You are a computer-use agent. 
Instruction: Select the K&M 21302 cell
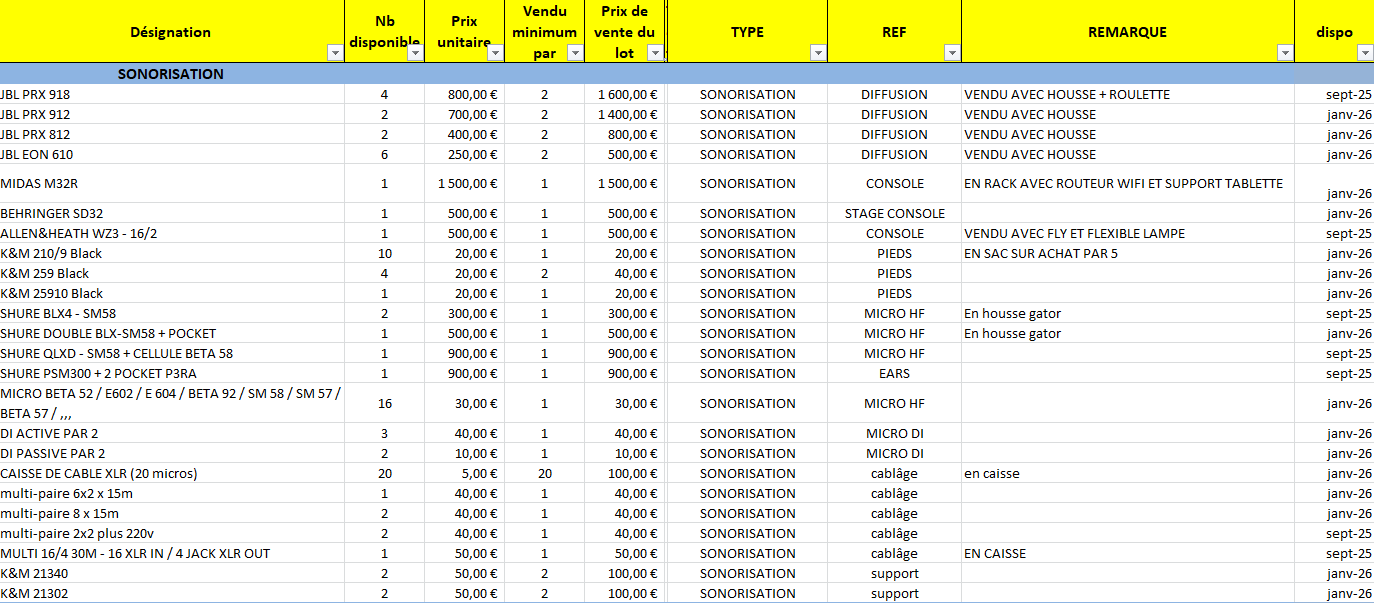point(171,593)
